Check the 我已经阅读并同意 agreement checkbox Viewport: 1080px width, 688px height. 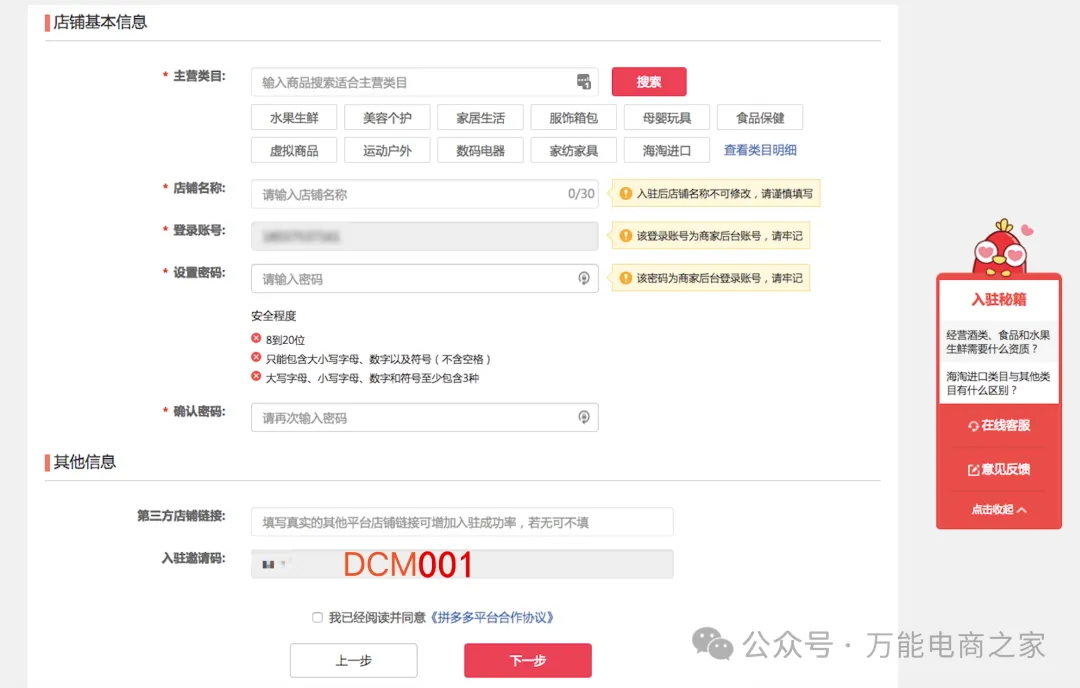(317, 618)
